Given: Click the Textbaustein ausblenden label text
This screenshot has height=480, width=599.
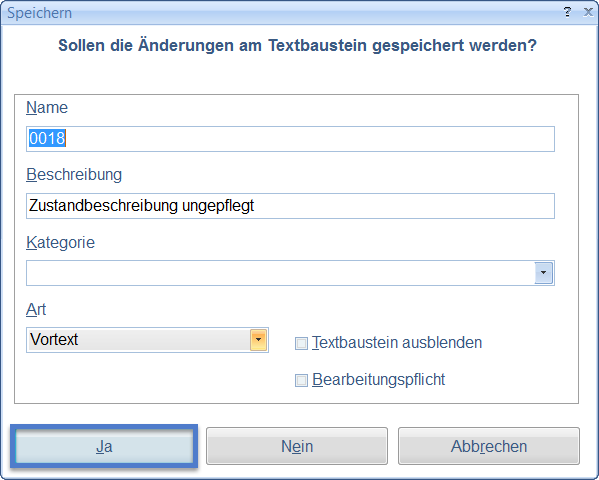Looking at the screenshot, I should pyautogui.click(x=397, y=342).
